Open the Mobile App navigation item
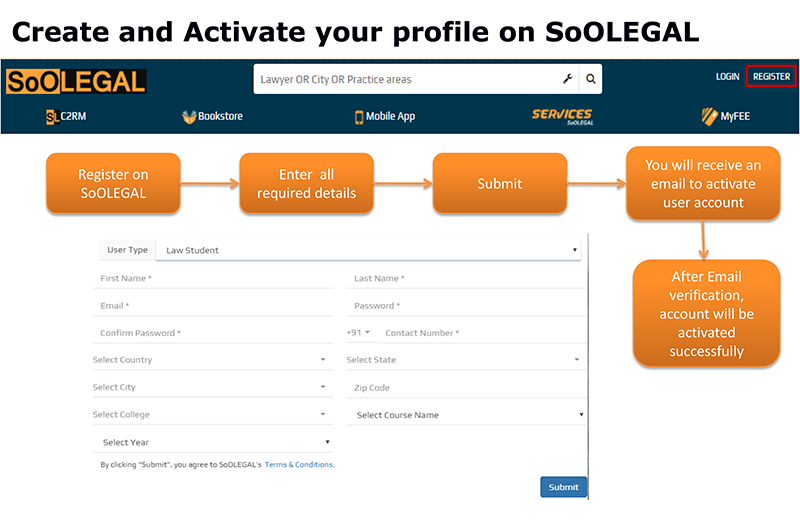This screenshot has width=800, height=530. point(385,116)
